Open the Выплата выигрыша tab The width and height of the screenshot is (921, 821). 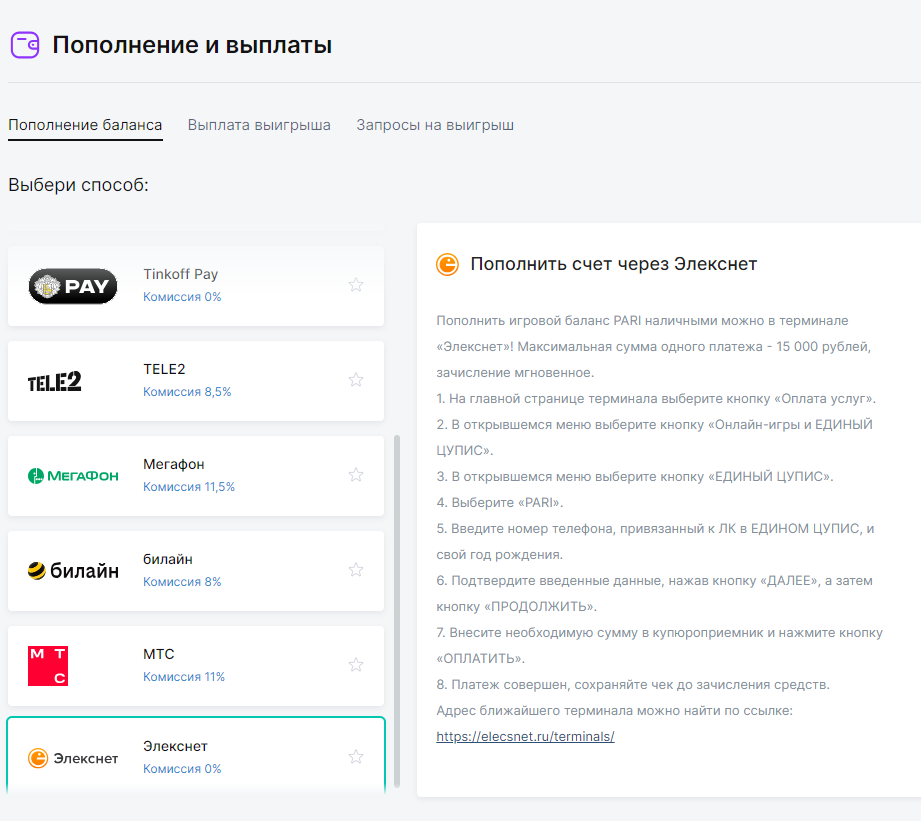[259, 125]
